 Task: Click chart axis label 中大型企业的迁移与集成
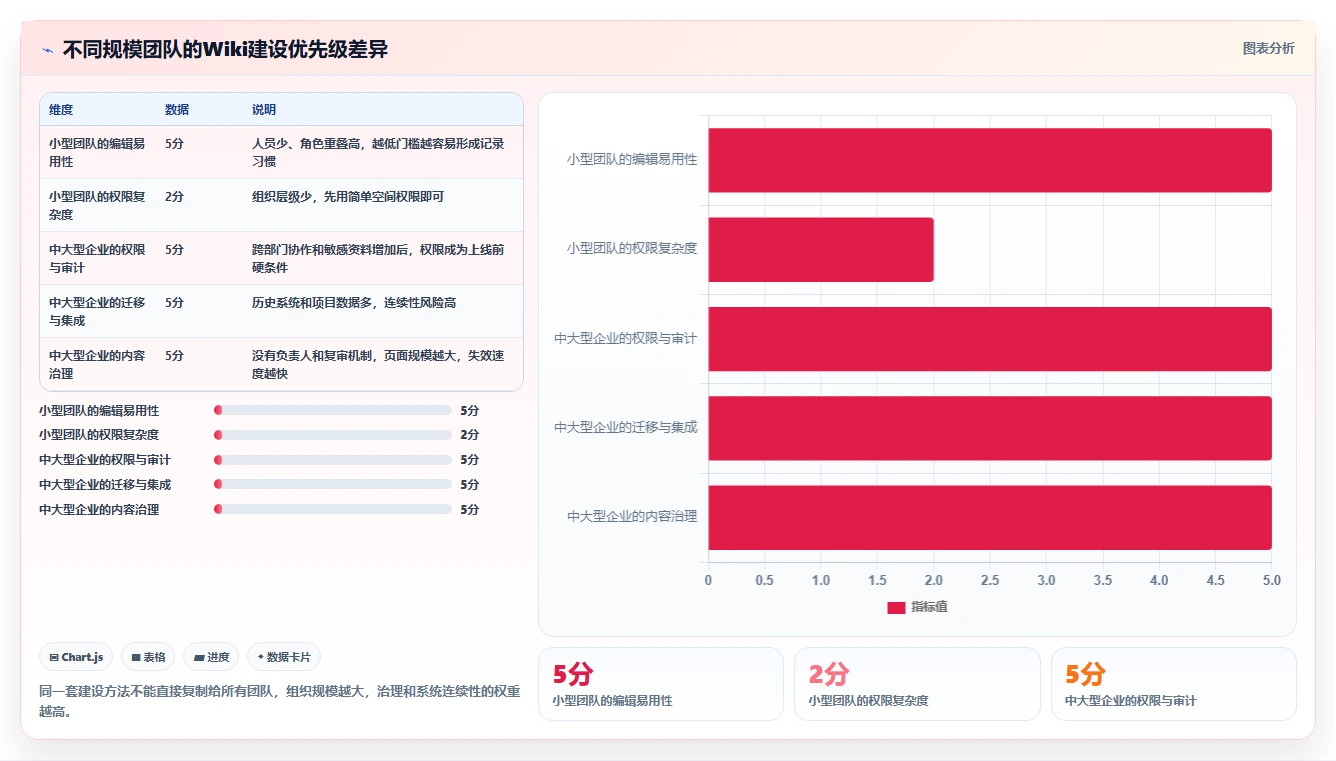pos(626,427)
